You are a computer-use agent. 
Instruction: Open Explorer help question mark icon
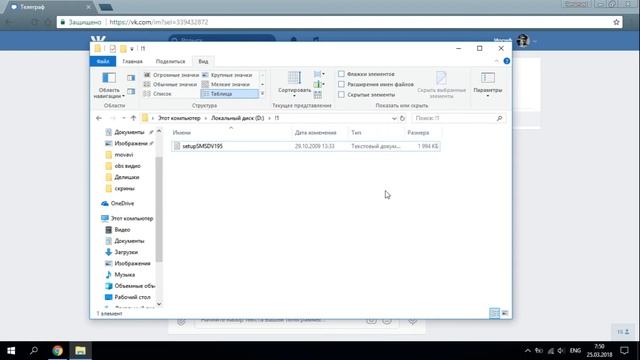click(x=507, y=61)
